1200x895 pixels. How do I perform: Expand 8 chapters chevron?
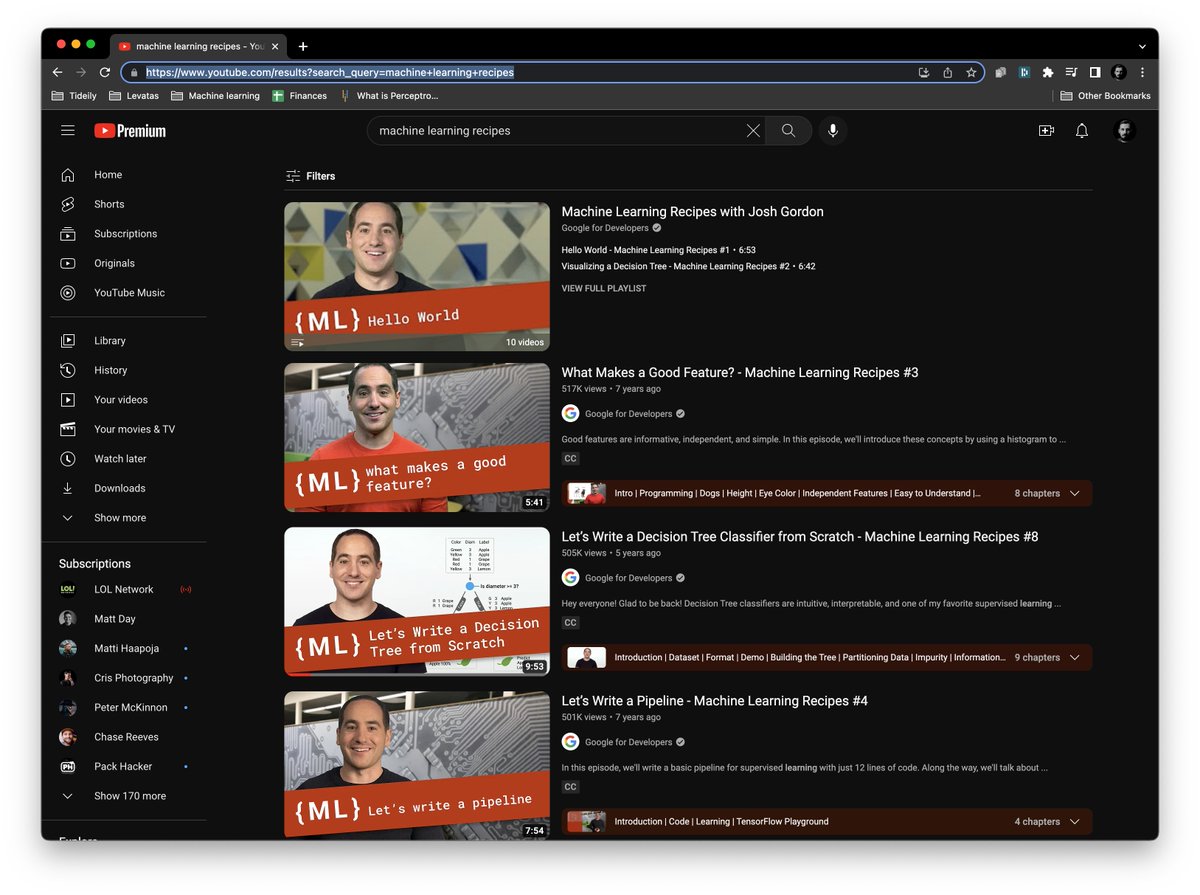[x=1075, y=493]
